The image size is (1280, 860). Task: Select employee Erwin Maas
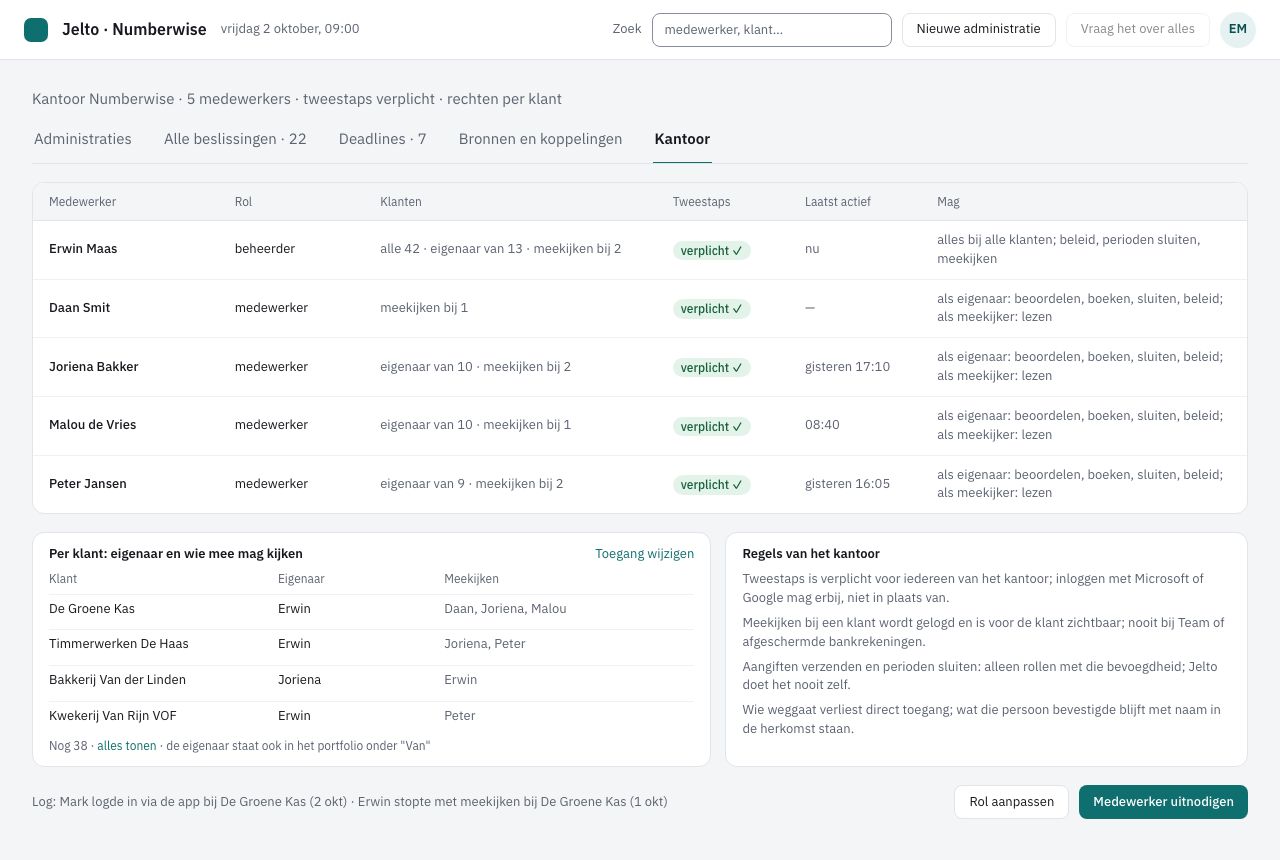83,249
